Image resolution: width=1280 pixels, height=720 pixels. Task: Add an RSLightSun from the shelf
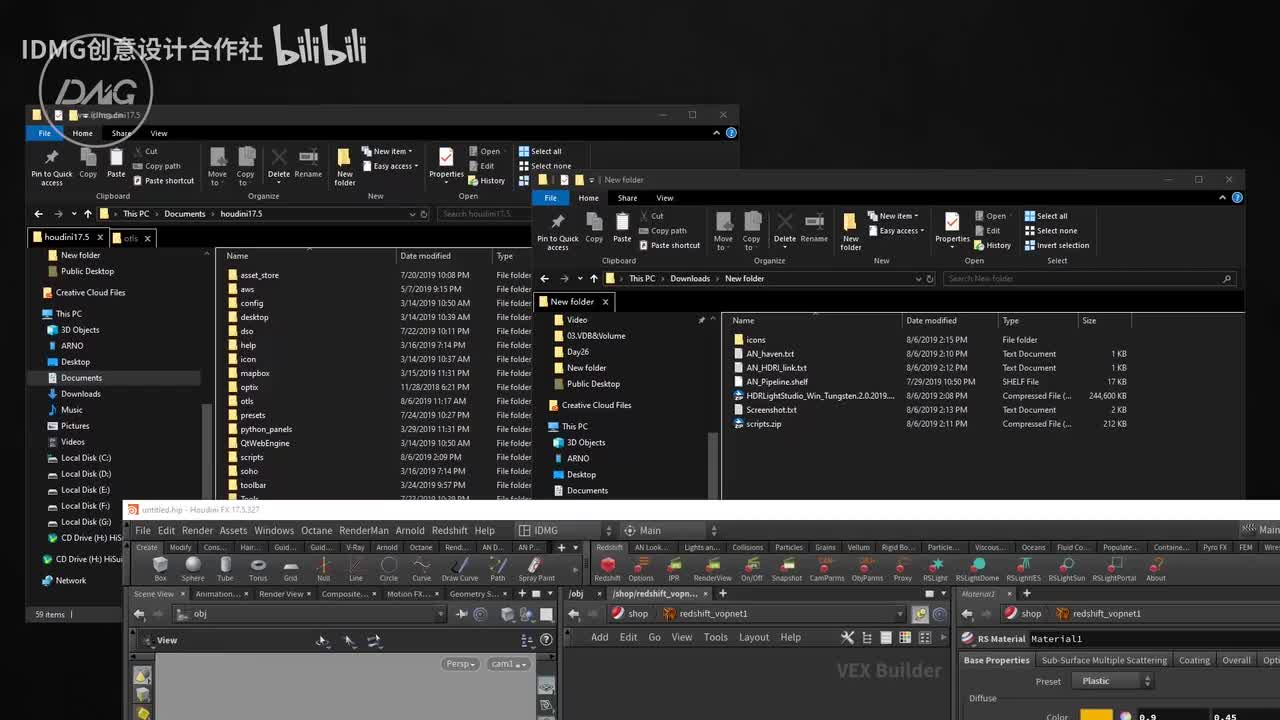click(1067, 569)
